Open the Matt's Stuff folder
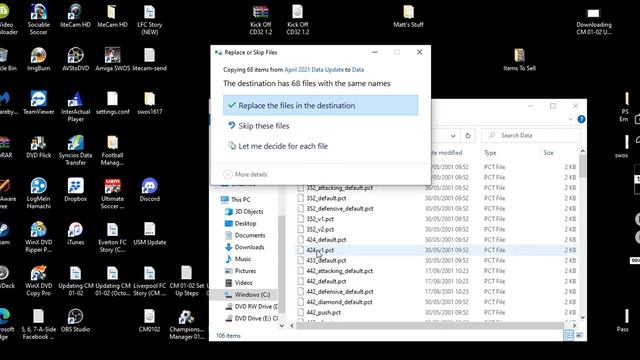Screen dimensions: 640x360 [x=409, y=16]
